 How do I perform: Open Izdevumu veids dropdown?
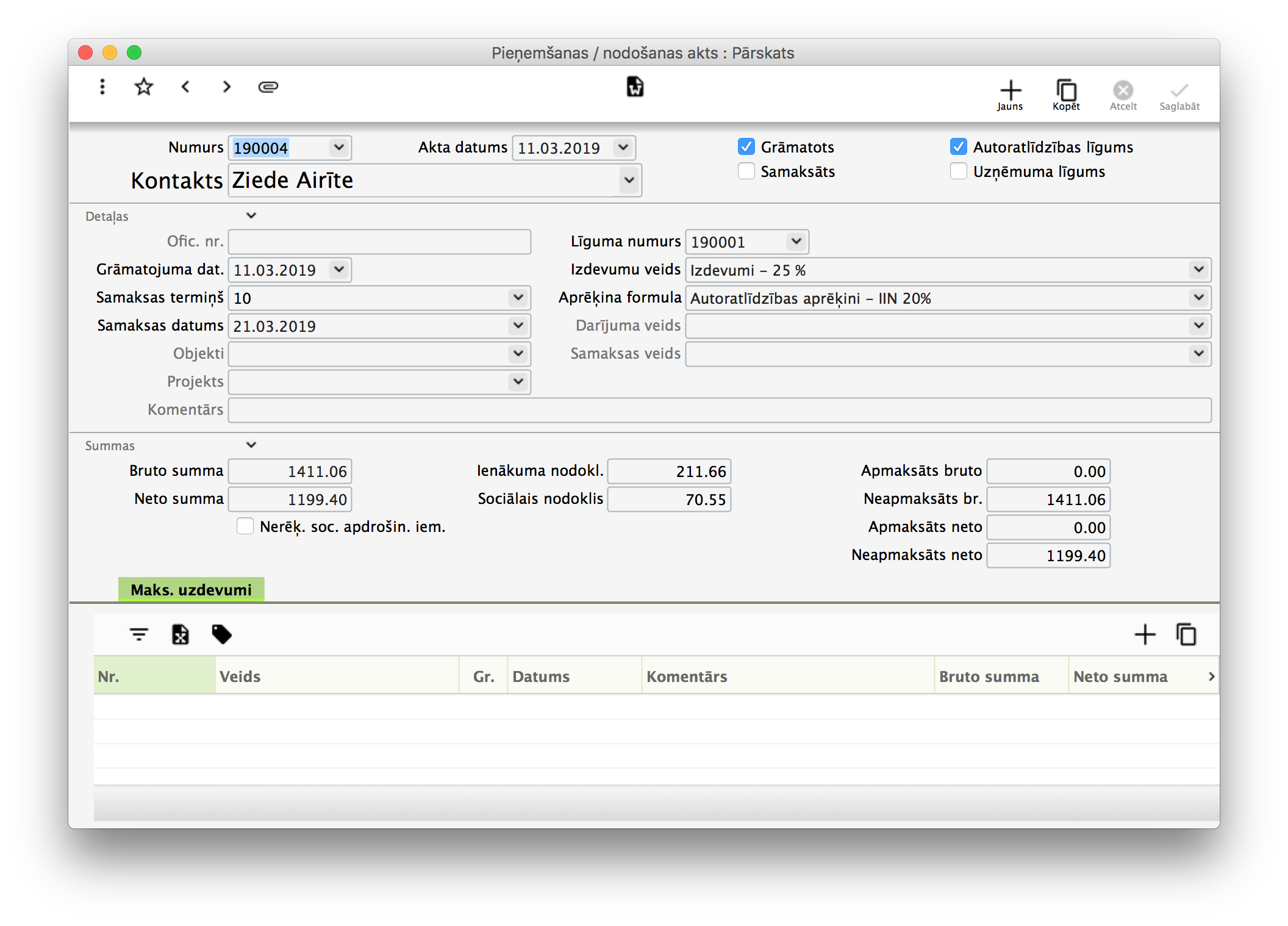pyautogui.click(x=1198, y=270)
